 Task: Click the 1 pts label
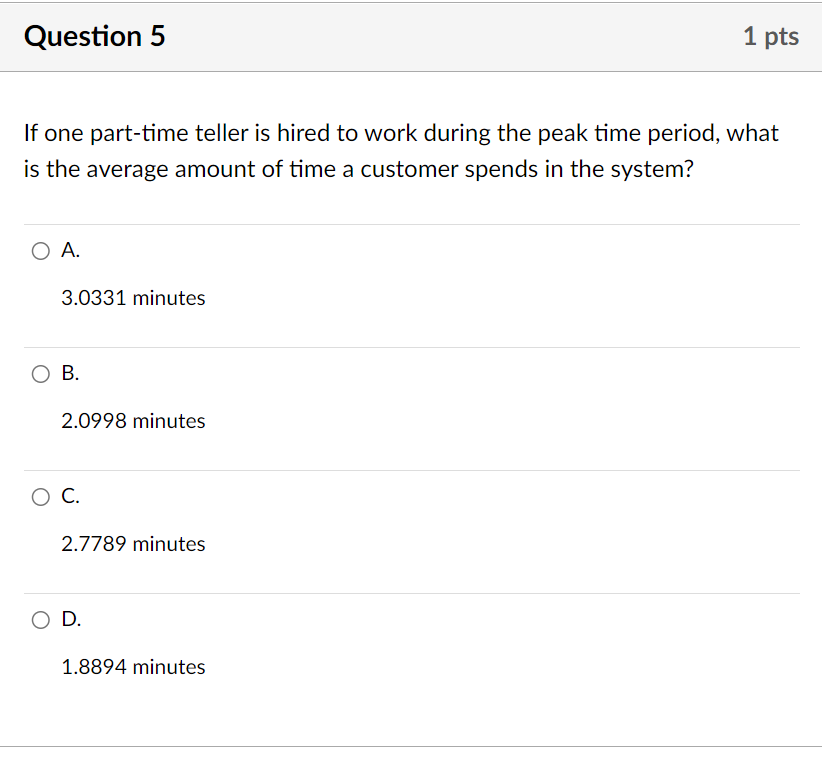pos(771,36)
